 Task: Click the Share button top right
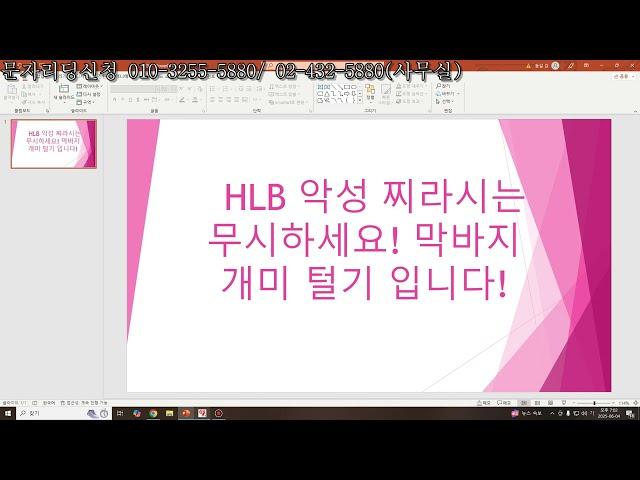[x=624, y=76]
